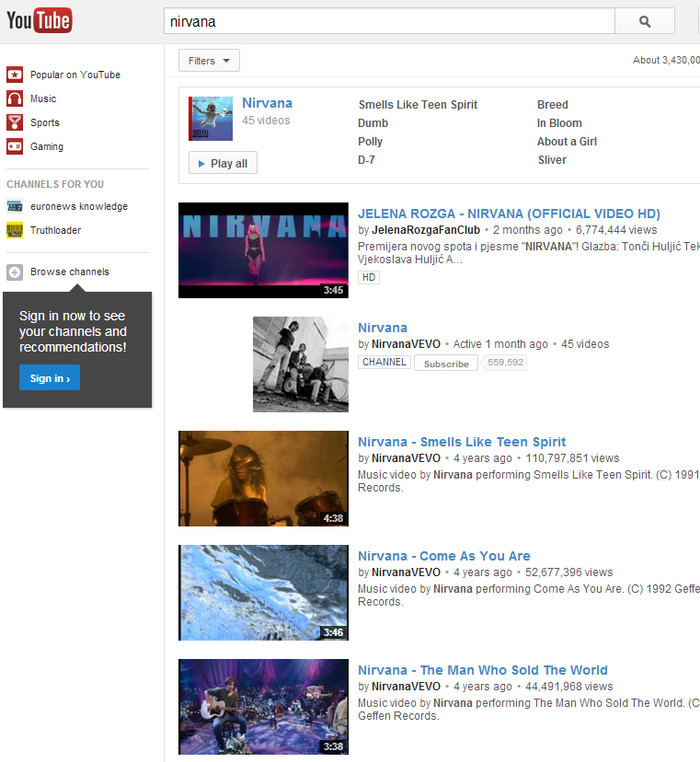The image size is (700, 762).
Task: Click the blue Sign in button
Action: click(50, 378)
